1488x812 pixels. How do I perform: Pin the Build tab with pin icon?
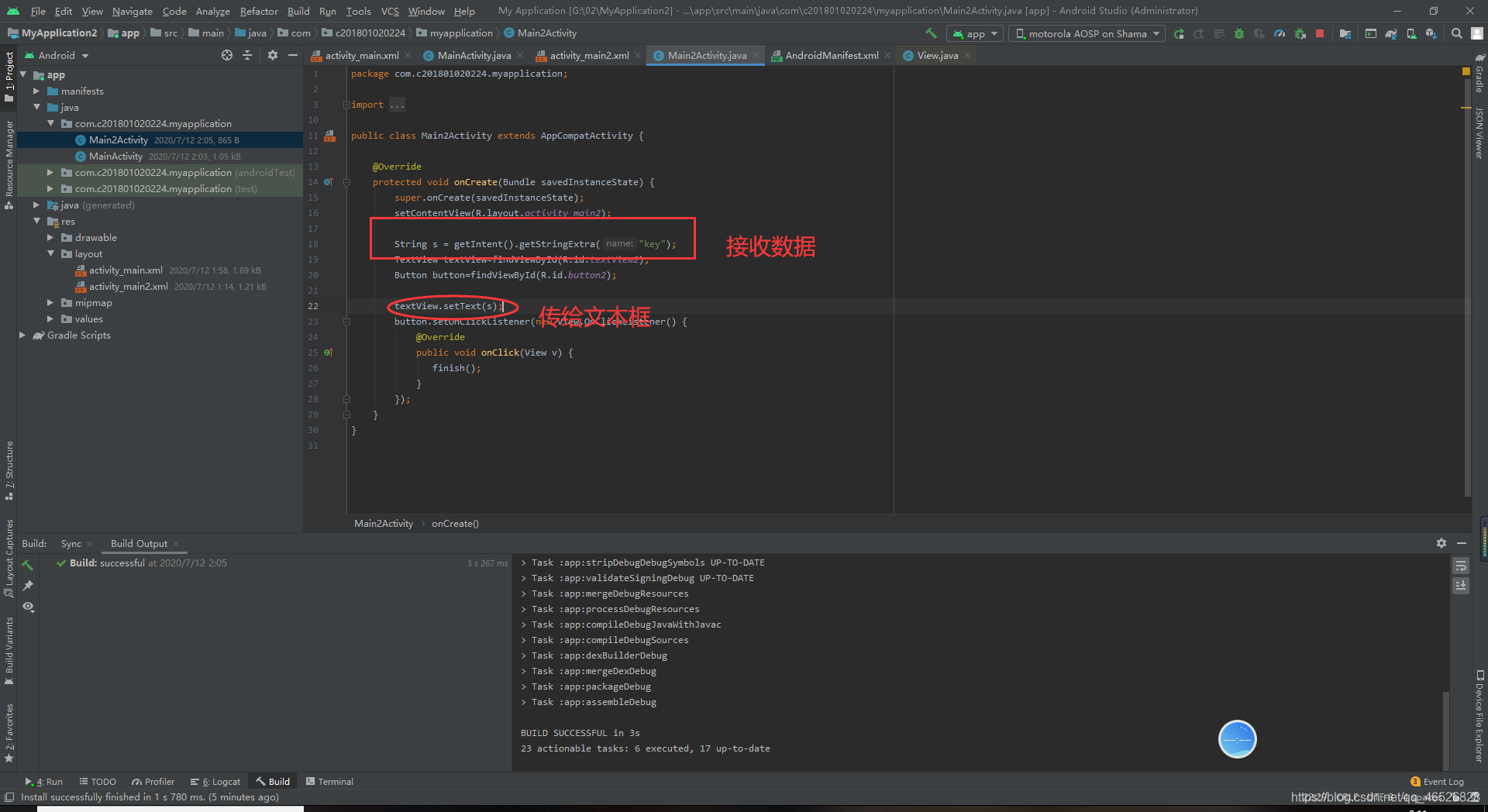point(28,586)
